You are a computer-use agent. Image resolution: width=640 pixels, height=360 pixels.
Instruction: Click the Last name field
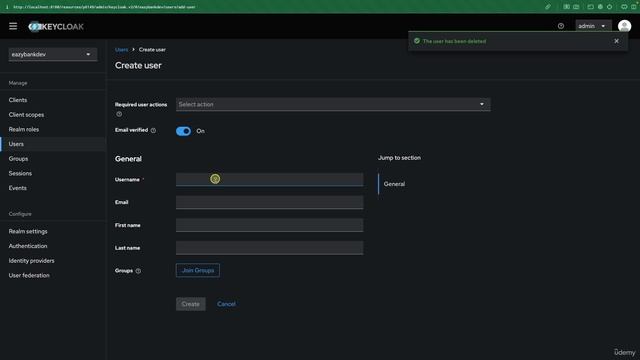(x=269, y=248)
